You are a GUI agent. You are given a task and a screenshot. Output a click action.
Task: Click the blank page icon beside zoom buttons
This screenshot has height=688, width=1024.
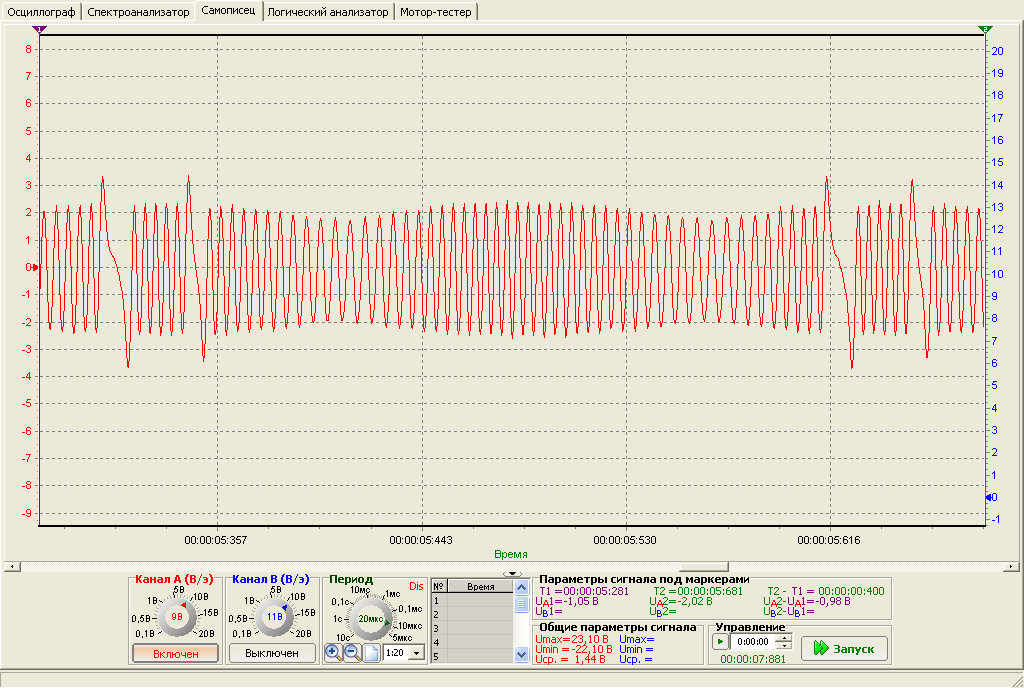click(372, 653)
